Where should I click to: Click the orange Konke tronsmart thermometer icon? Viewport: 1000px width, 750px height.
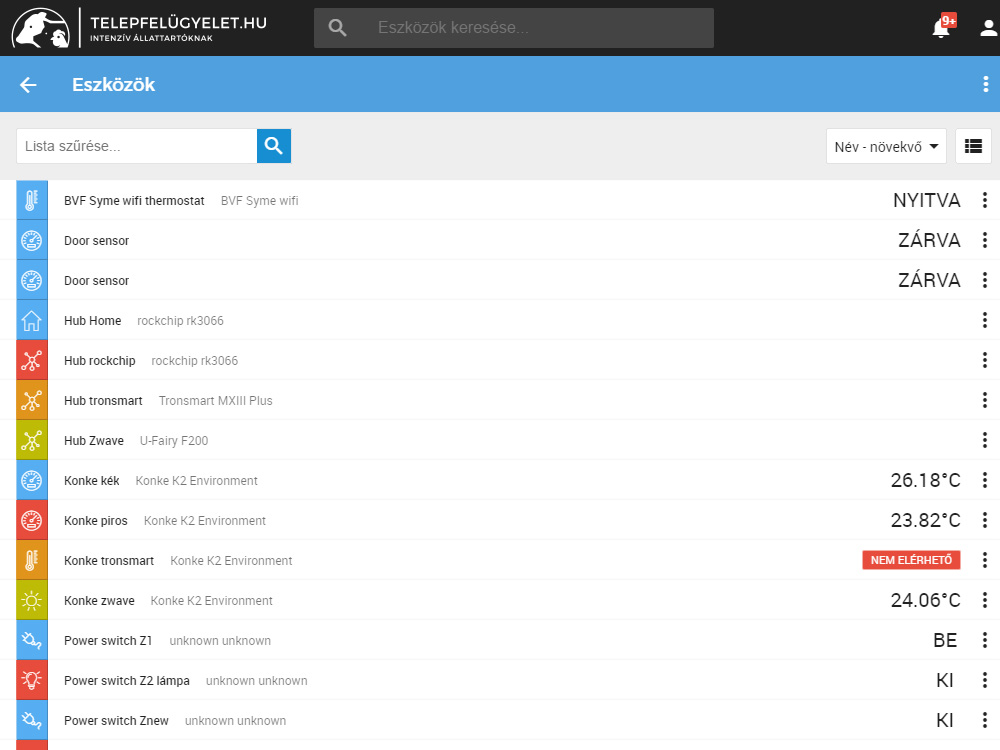(x=32, y=561)
